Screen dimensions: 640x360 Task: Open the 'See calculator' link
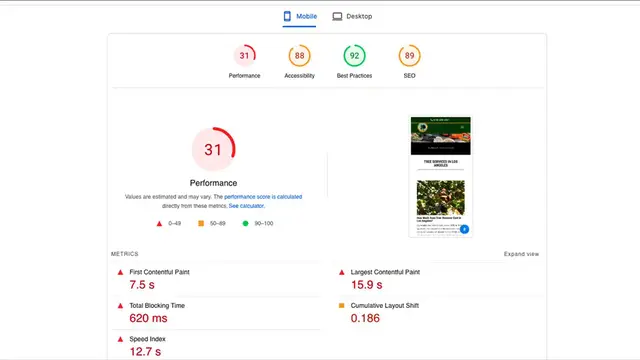click(x=246, y=206)
